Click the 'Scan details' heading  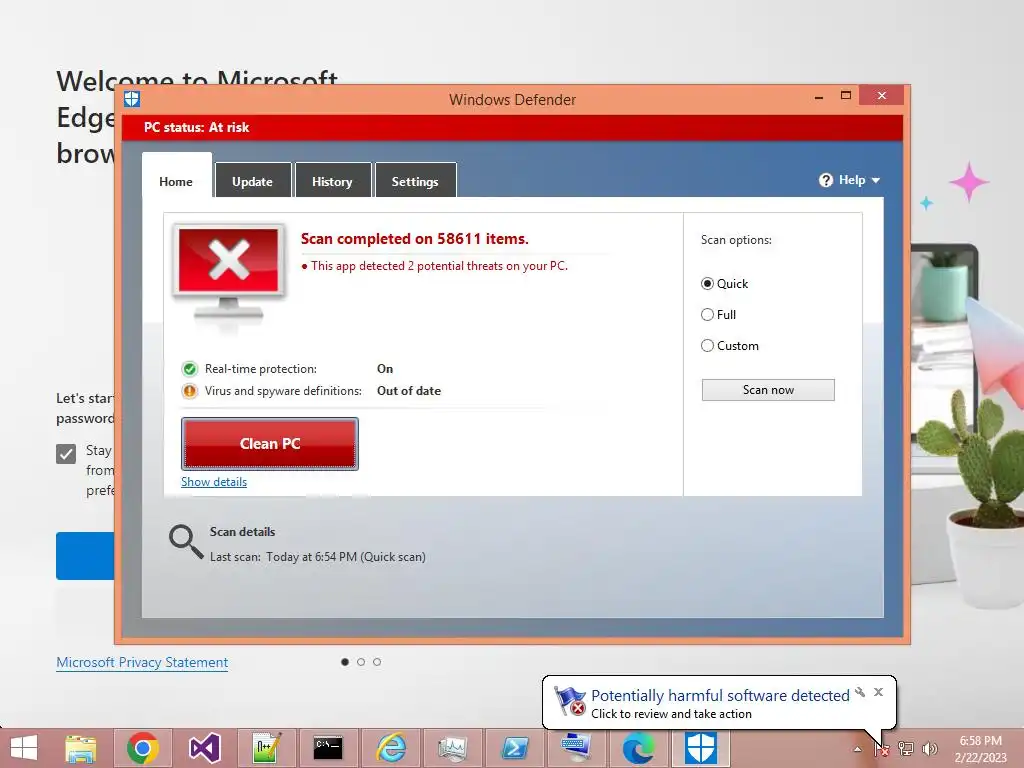(x=242, y=532)
